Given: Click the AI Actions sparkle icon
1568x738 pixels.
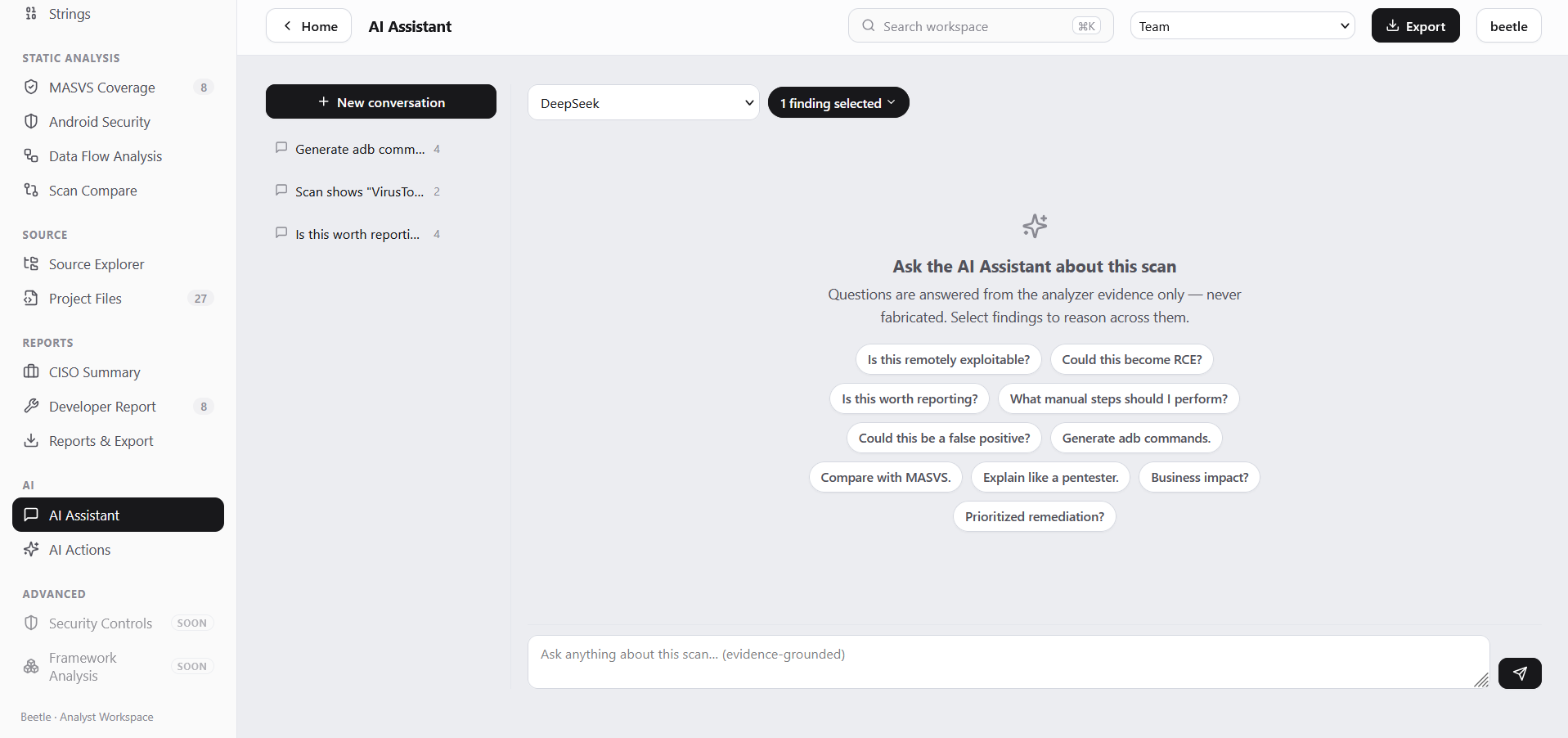Looking at the screenshot, I should coord(31,549).
